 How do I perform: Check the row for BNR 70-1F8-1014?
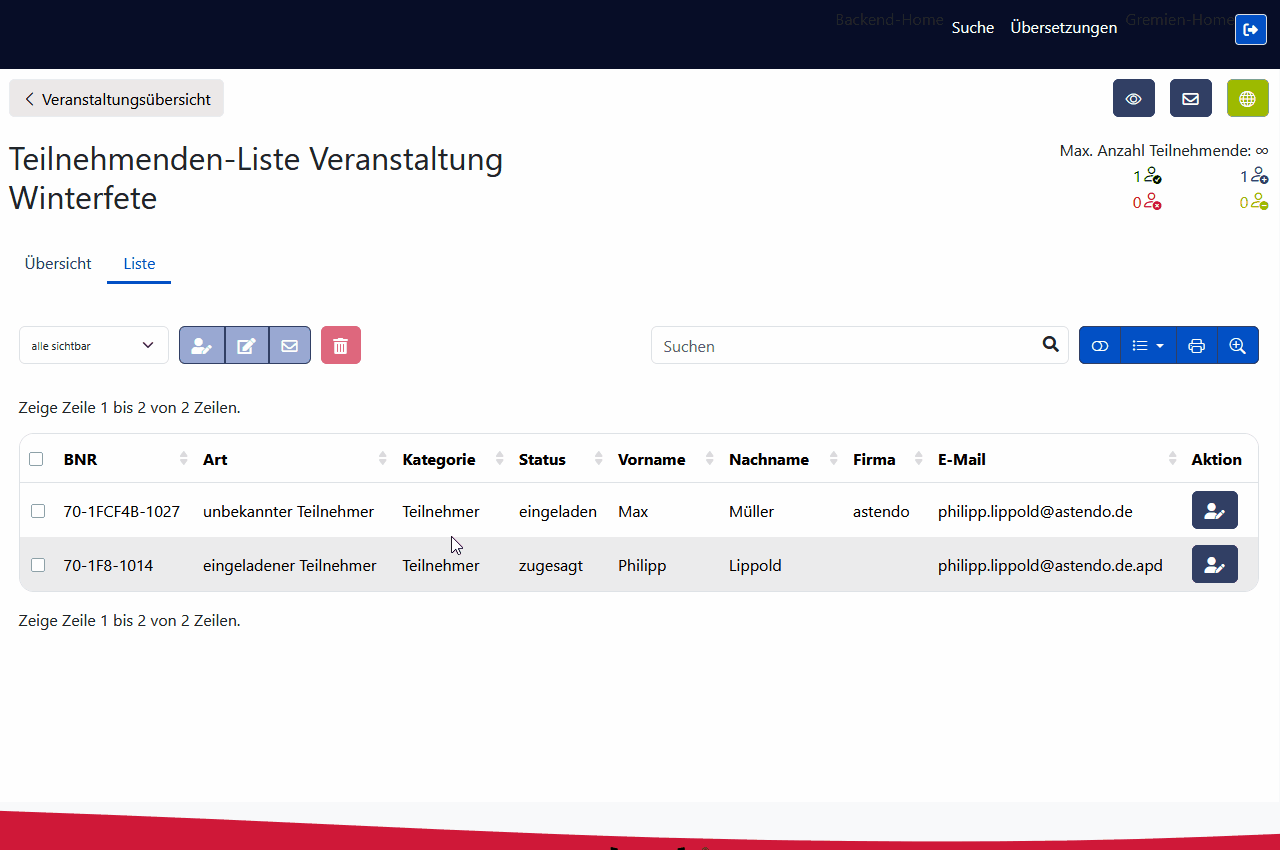coord(38,565)
